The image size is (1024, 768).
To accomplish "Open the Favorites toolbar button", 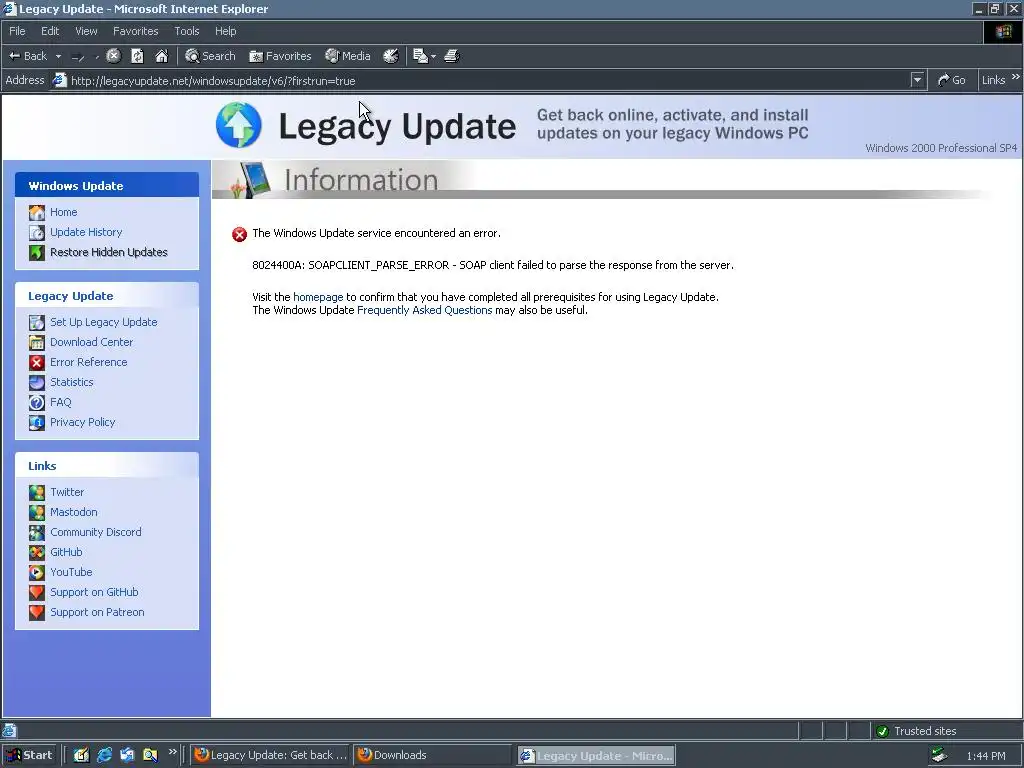I will [280, 56].
